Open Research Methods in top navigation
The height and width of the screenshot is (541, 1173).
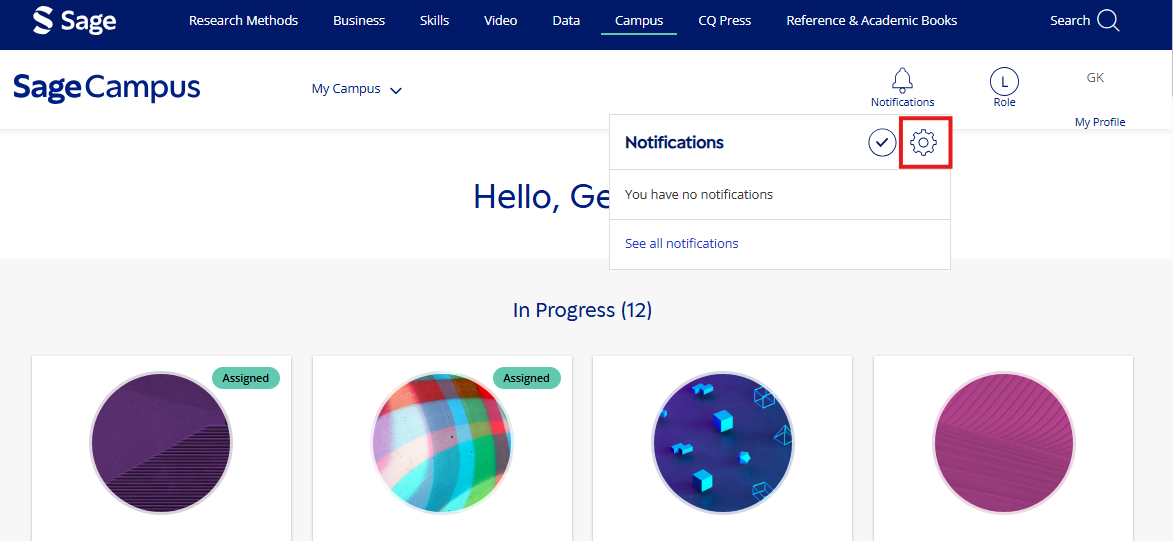243,21
